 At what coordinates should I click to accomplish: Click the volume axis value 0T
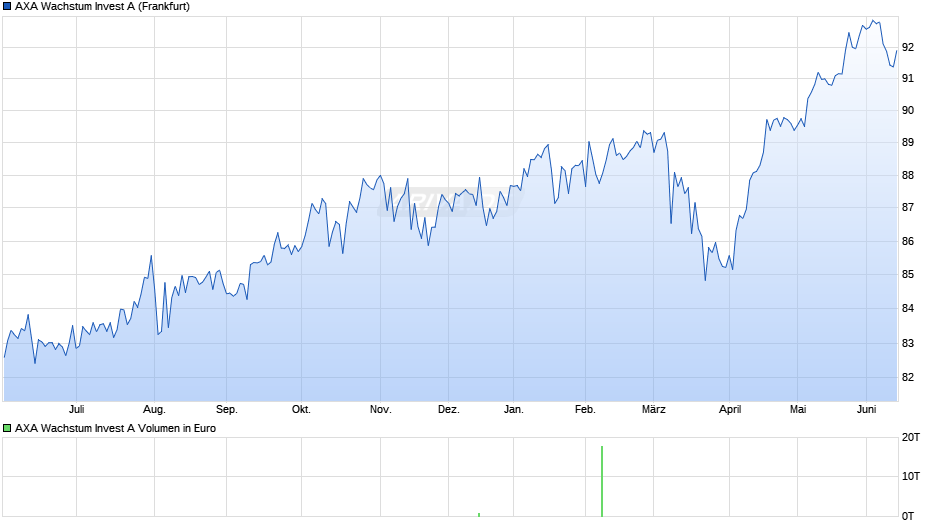point(908,516)
